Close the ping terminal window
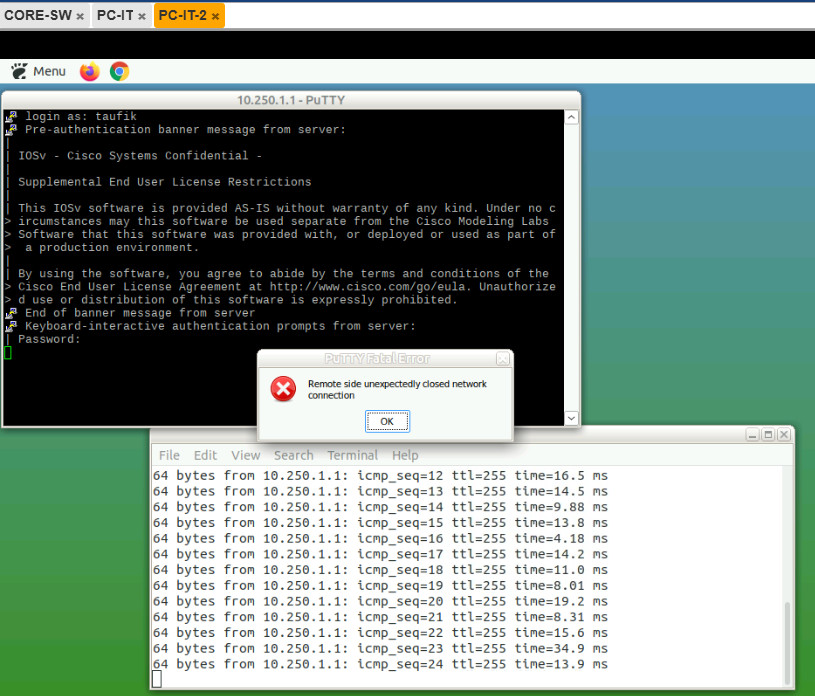The height and width of the screenshot is (696, 815). (x=784, y=435)
